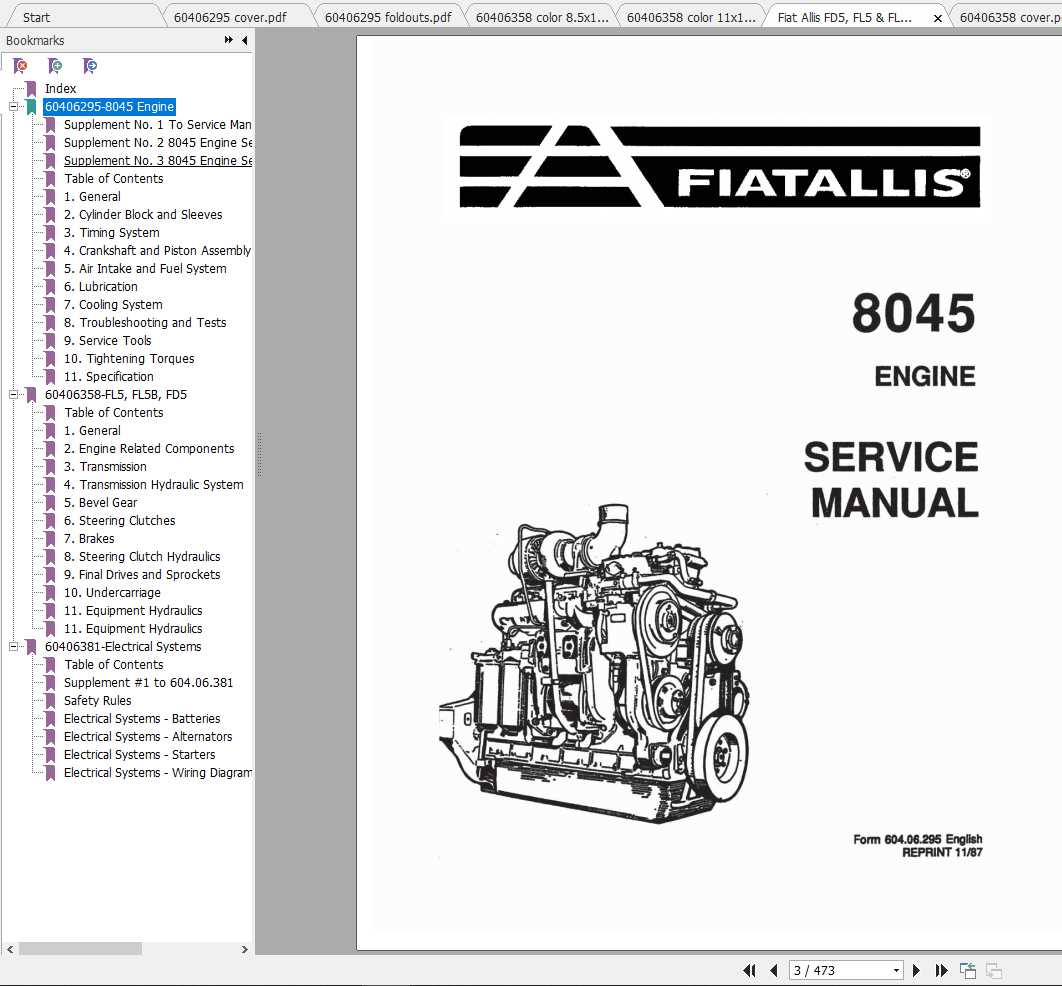
Task: Open 7. Brakes bookmark
Action: pyautogui.click(x=89, y=538)
